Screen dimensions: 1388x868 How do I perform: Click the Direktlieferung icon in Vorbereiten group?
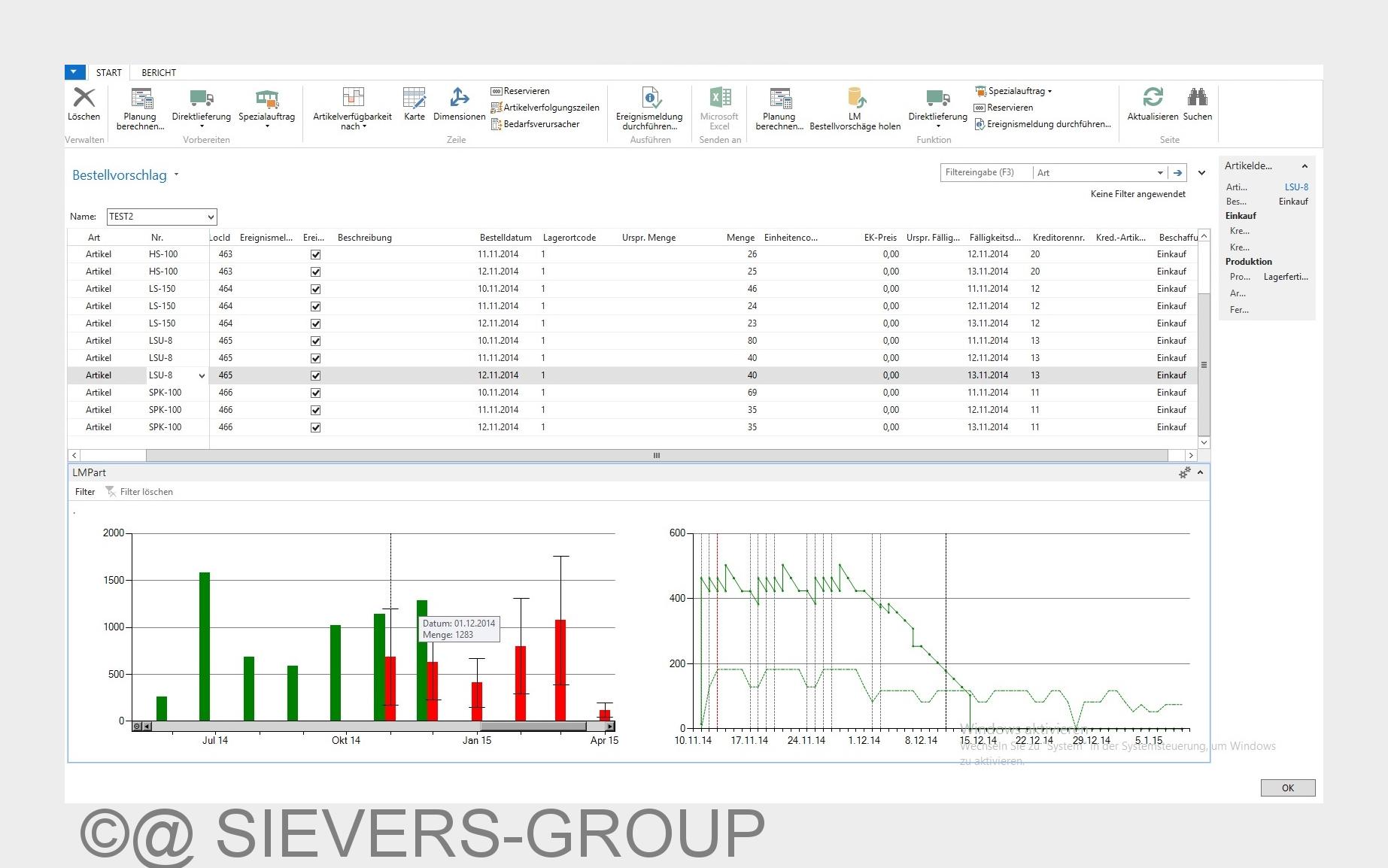point(201,98)
